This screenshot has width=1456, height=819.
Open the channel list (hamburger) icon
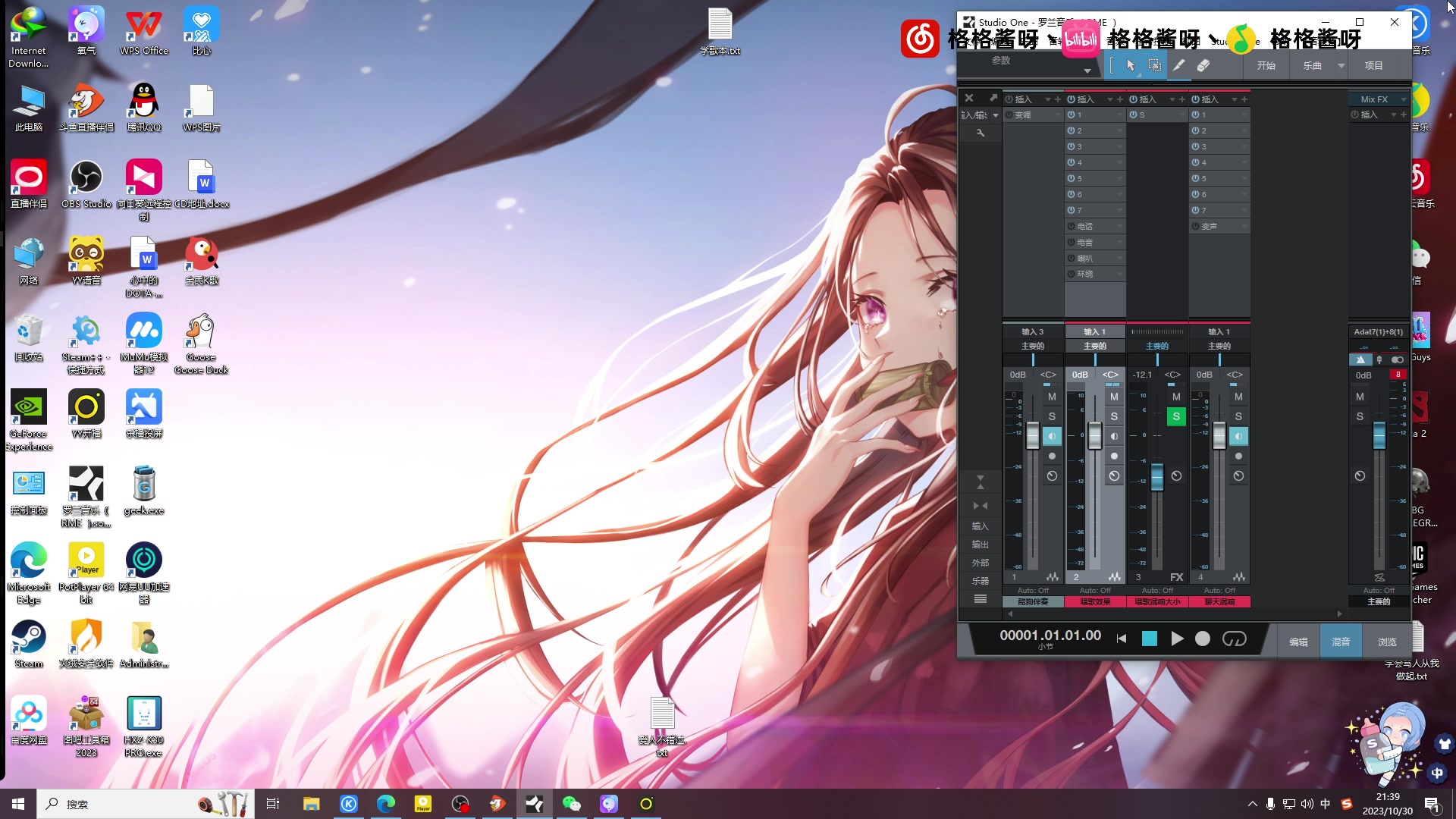point(980,599)
